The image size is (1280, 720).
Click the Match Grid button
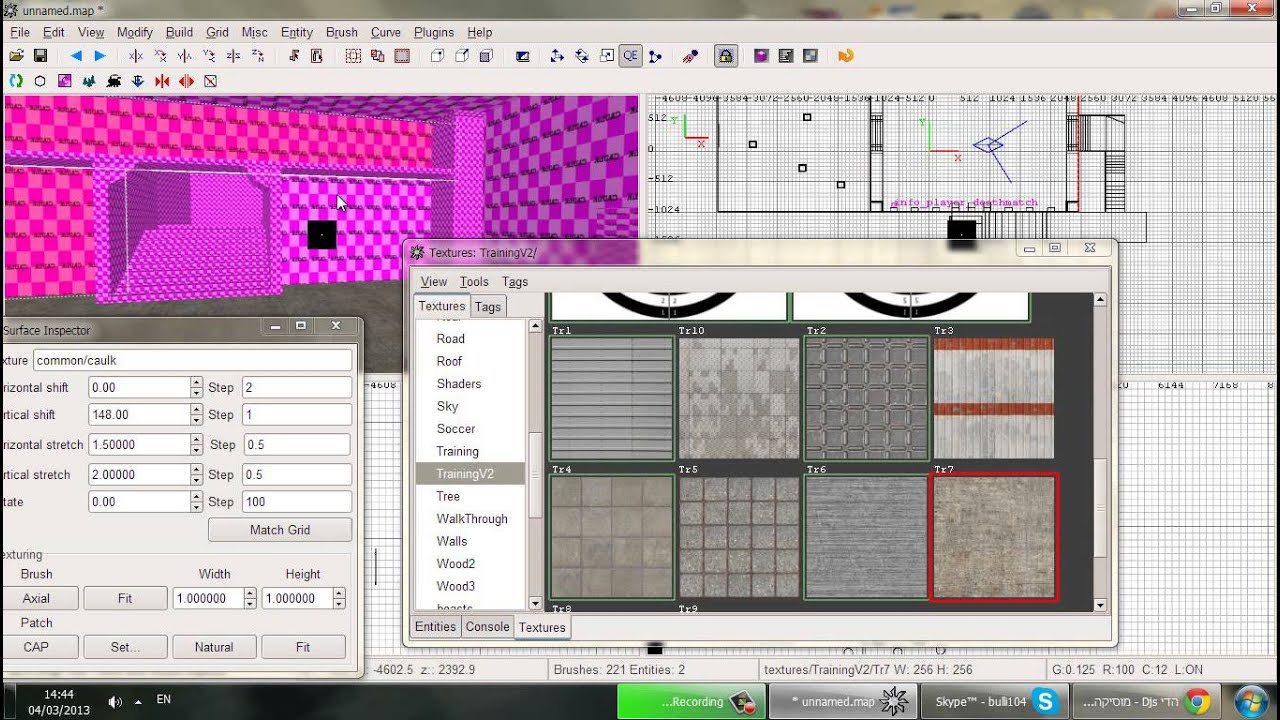pos(280,530)
